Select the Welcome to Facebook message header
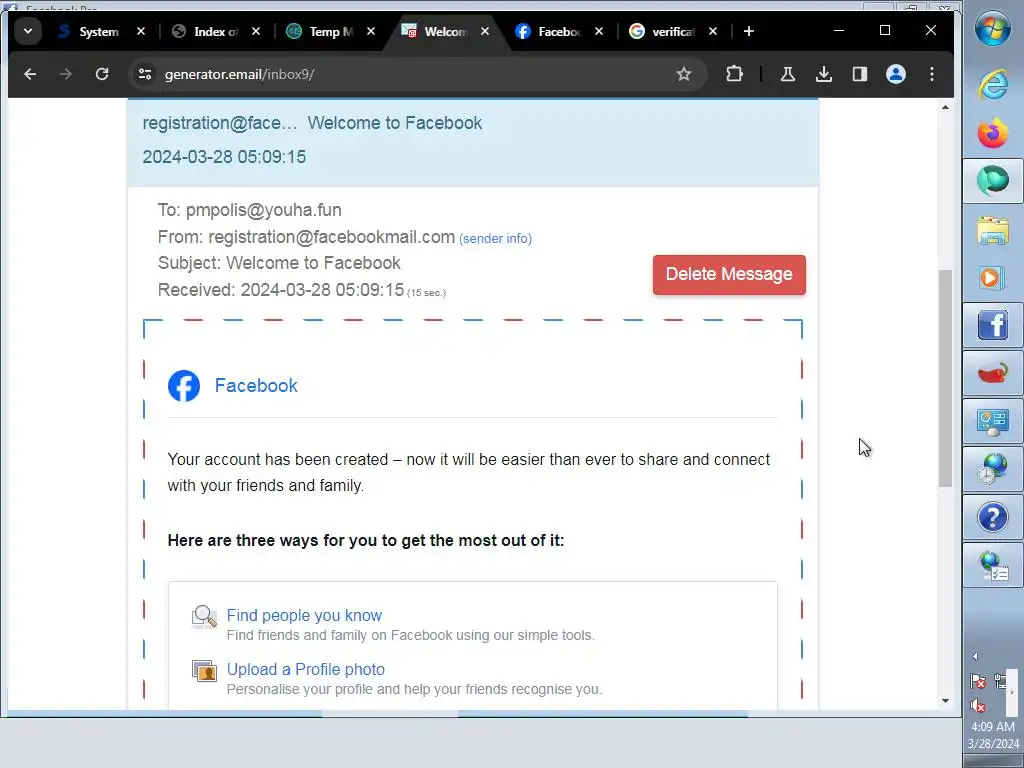 (x=473, y=140)
